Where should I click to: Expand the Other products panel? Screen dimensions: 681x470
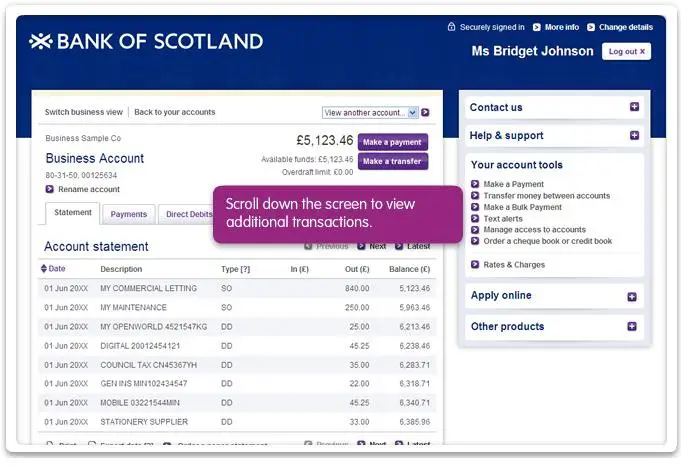(632, 326)
